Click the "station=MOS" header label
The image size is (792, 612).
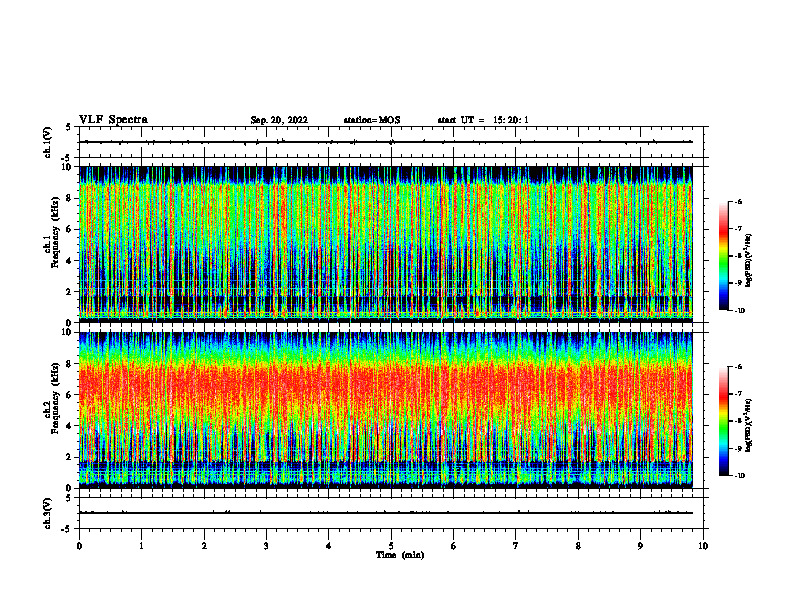coord(372,120)
